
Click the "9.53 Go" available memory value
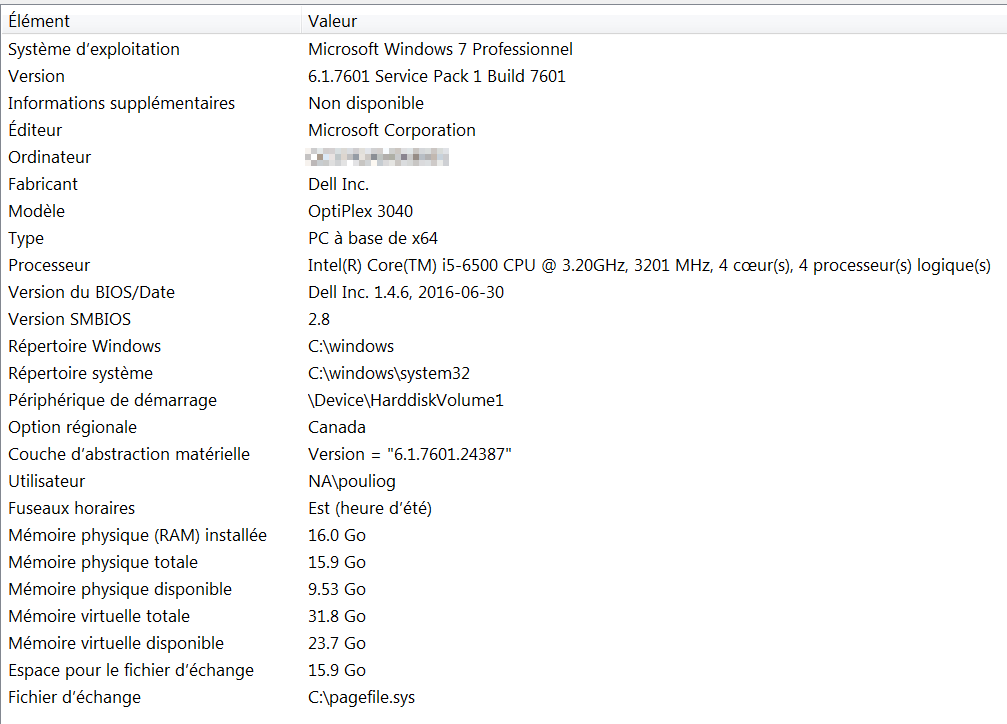pos(337,589)
